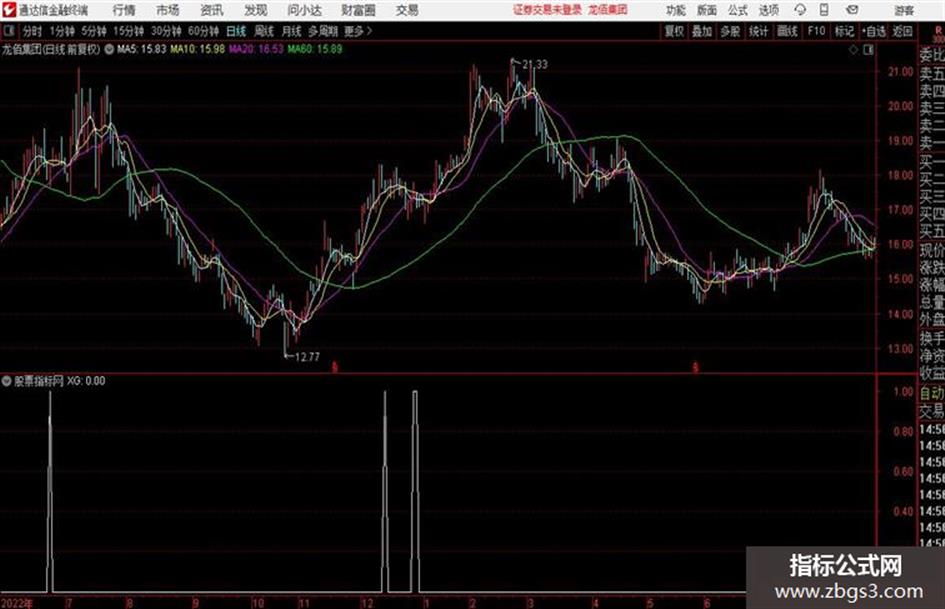Click the 返回 back button

[x=902, y=31]
